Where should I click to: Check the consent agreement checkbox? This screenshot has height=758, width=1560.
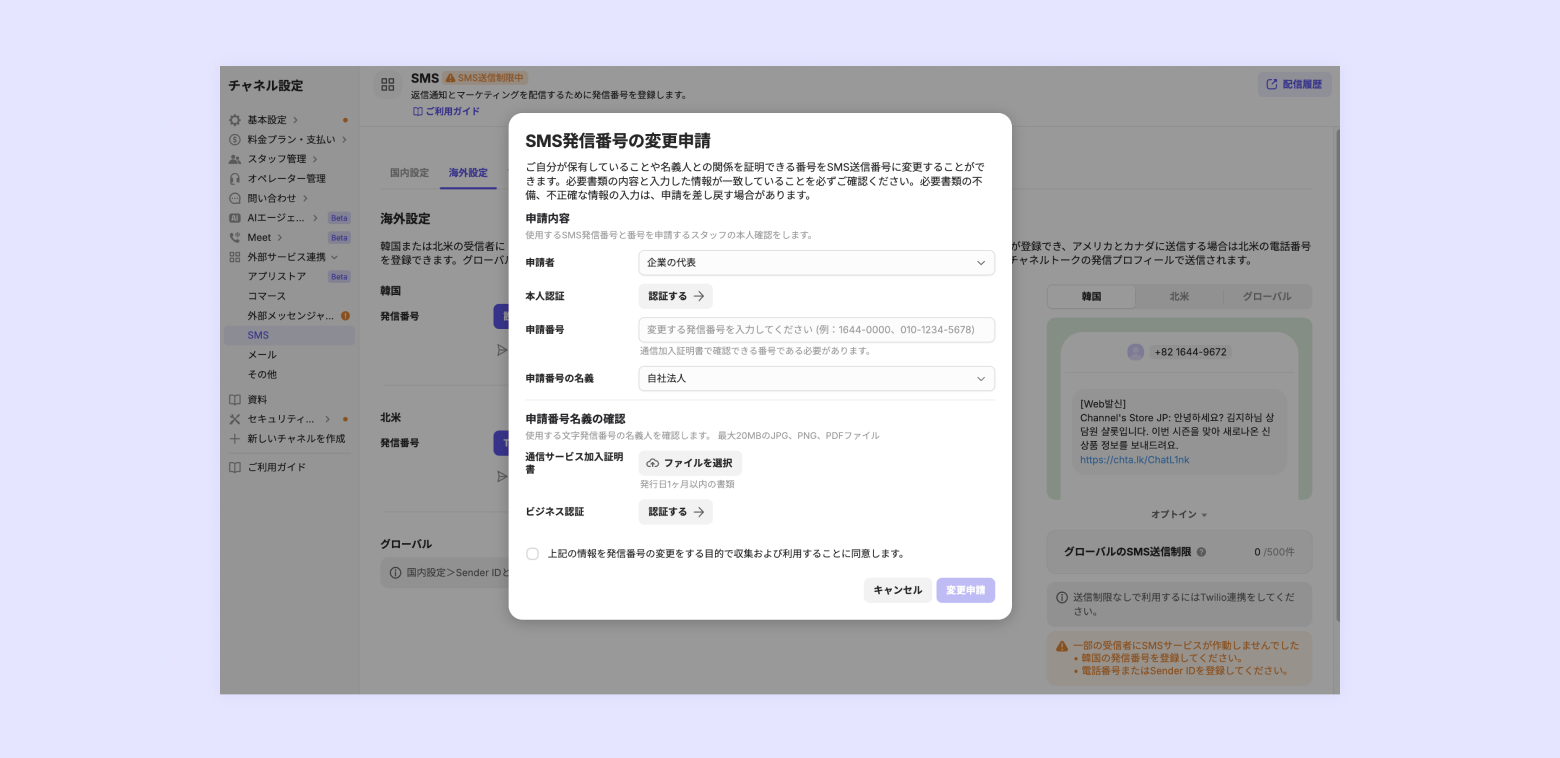532,553
